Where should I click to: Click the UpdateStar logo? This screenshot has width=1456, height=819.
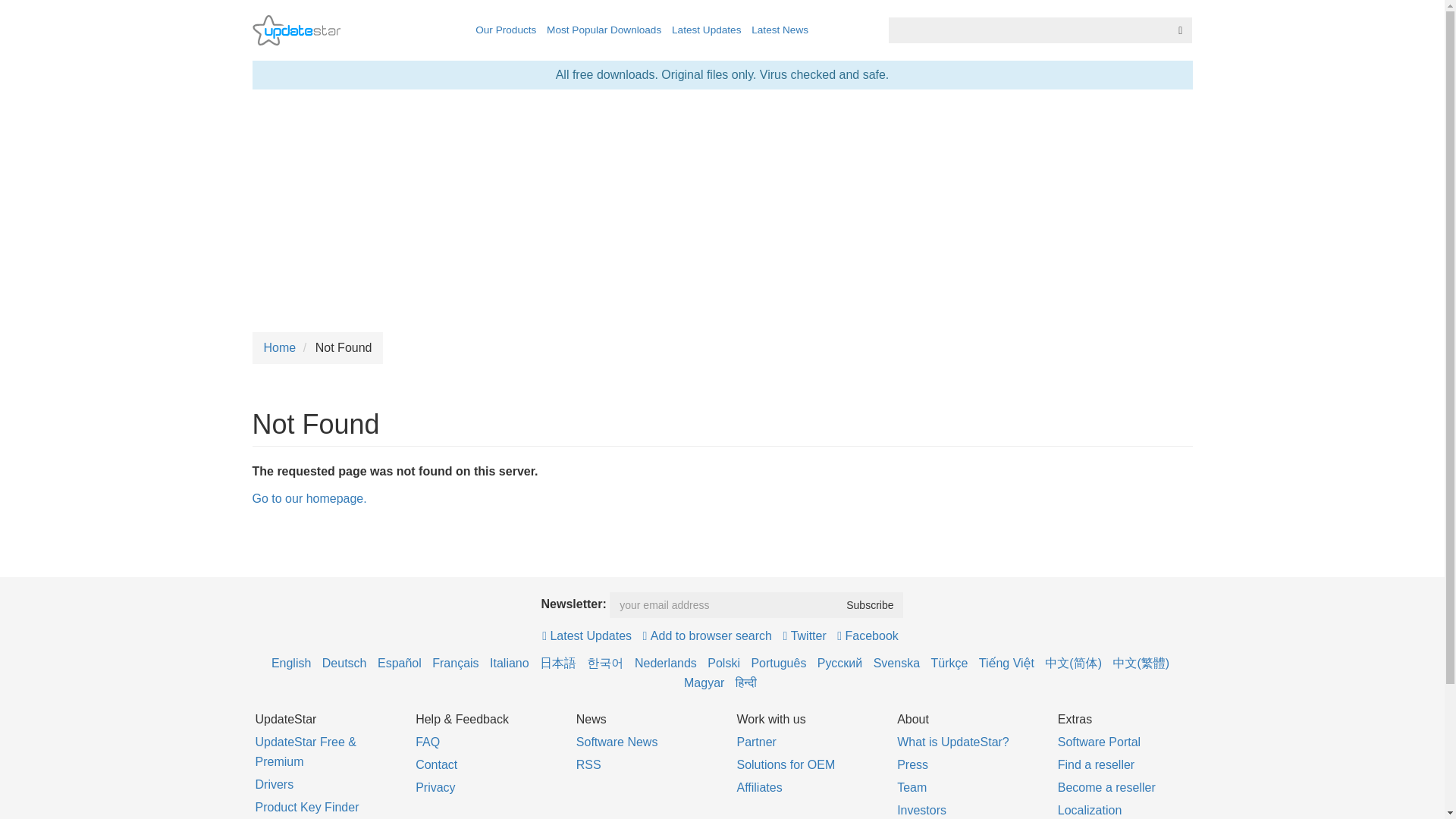[x=296, y=30]
